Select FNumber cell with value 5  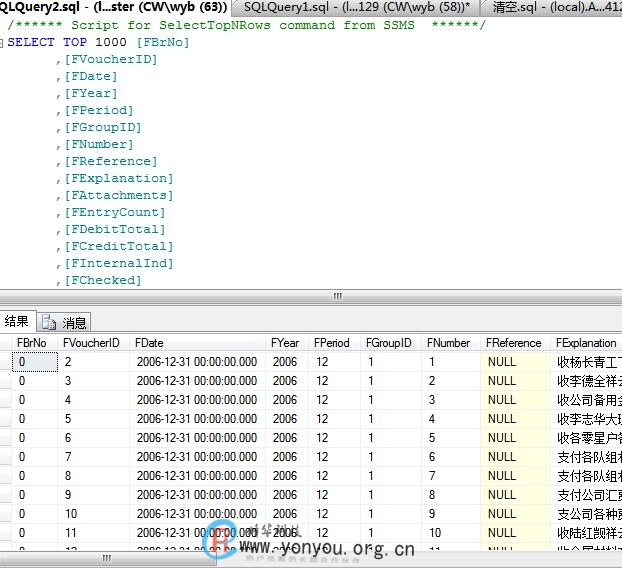click(x=451, y=438)
